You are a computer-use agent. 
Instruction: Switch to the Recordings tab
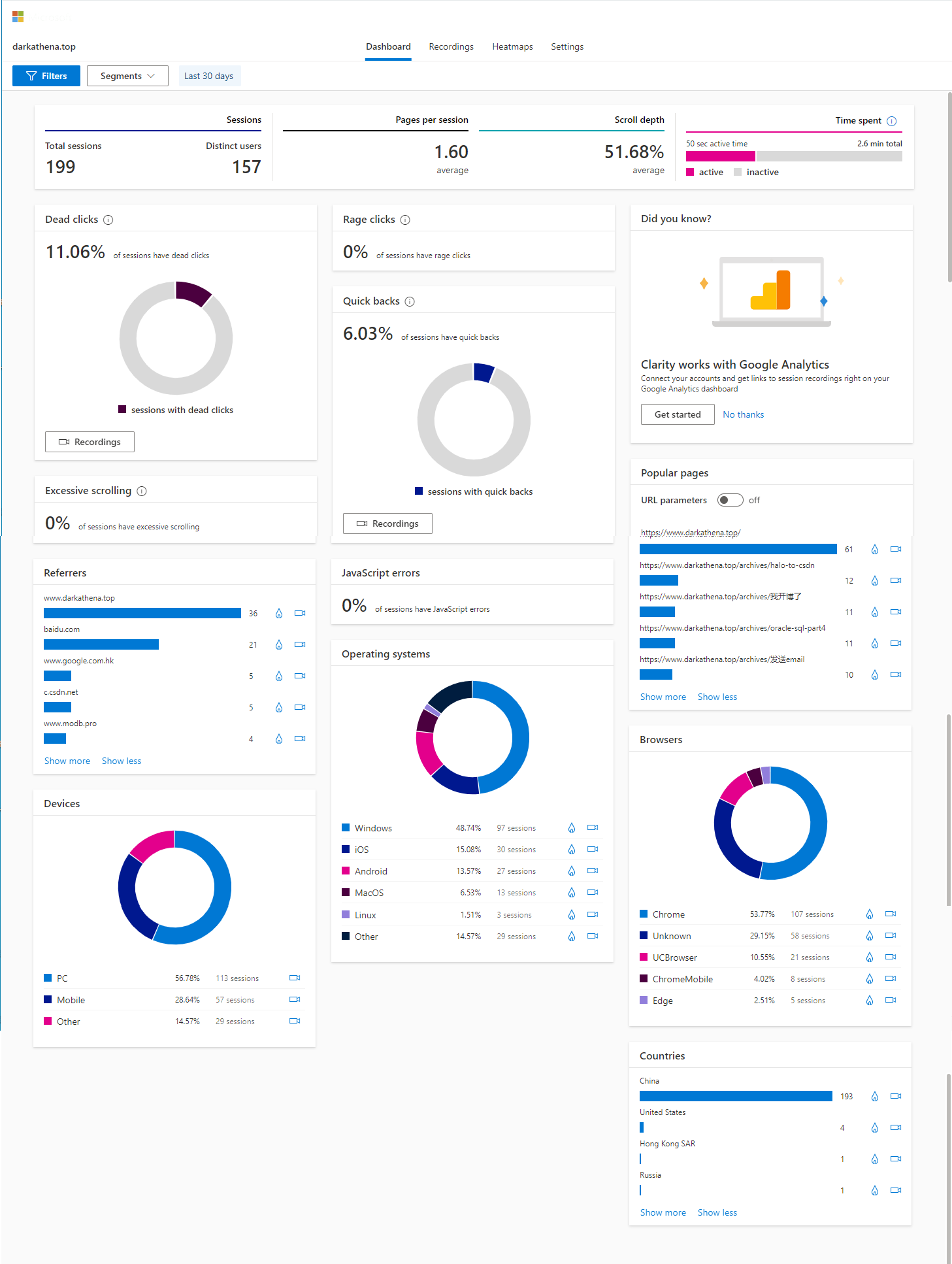(x=451, y=46)
